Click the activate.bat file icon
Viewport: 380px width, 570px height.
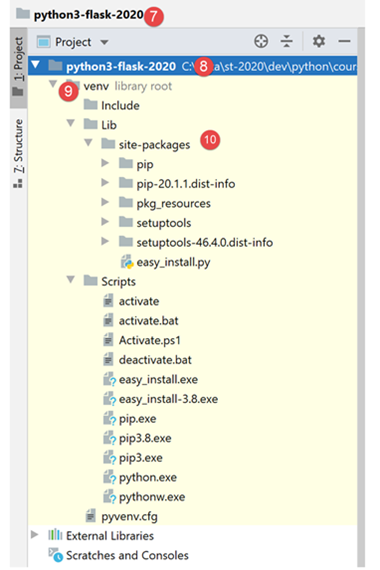point(108,320)
